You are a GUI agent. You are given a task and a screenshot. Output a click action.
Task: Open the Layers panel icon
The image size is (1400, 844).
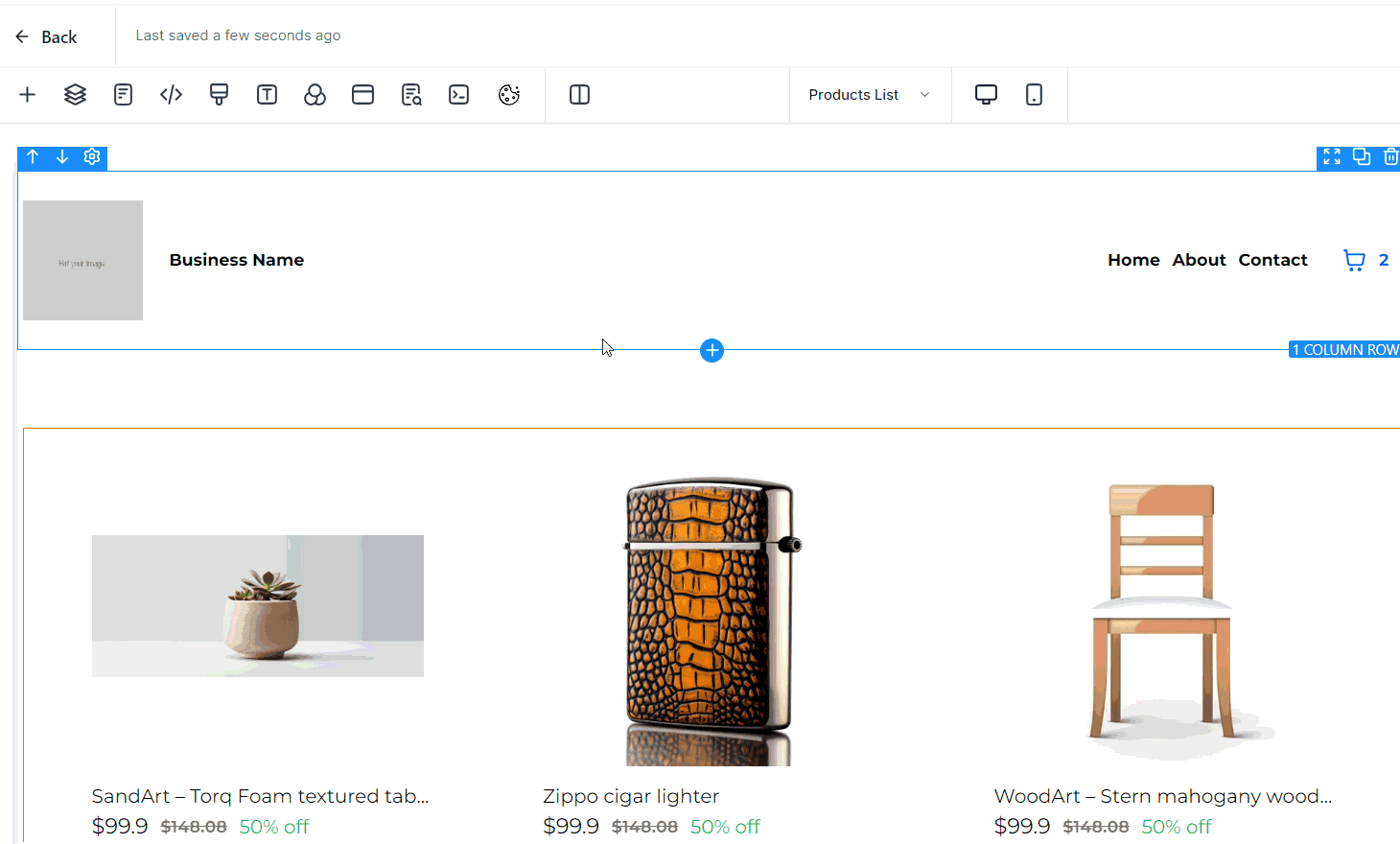pos(75,94)
